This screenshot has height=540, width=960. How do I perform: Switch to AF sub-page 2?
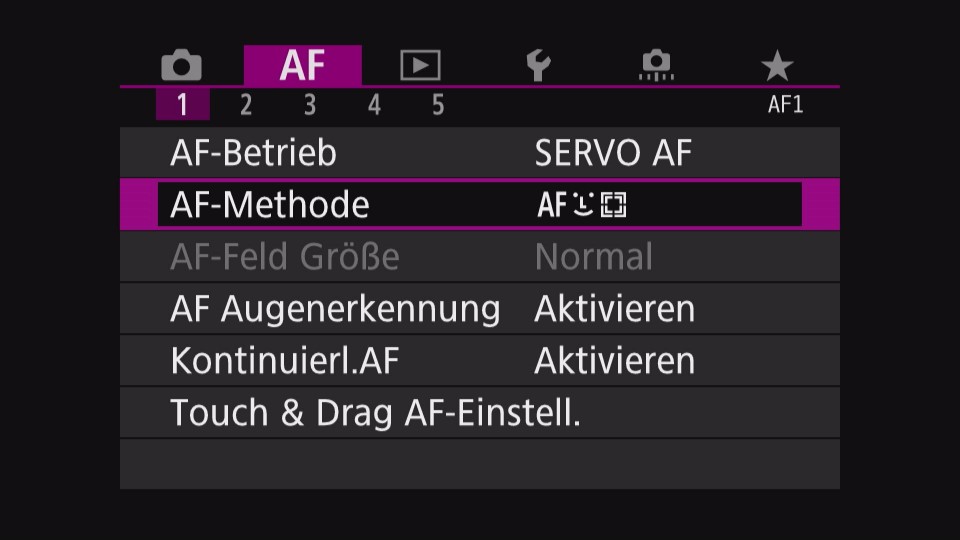tap(246, 105)
